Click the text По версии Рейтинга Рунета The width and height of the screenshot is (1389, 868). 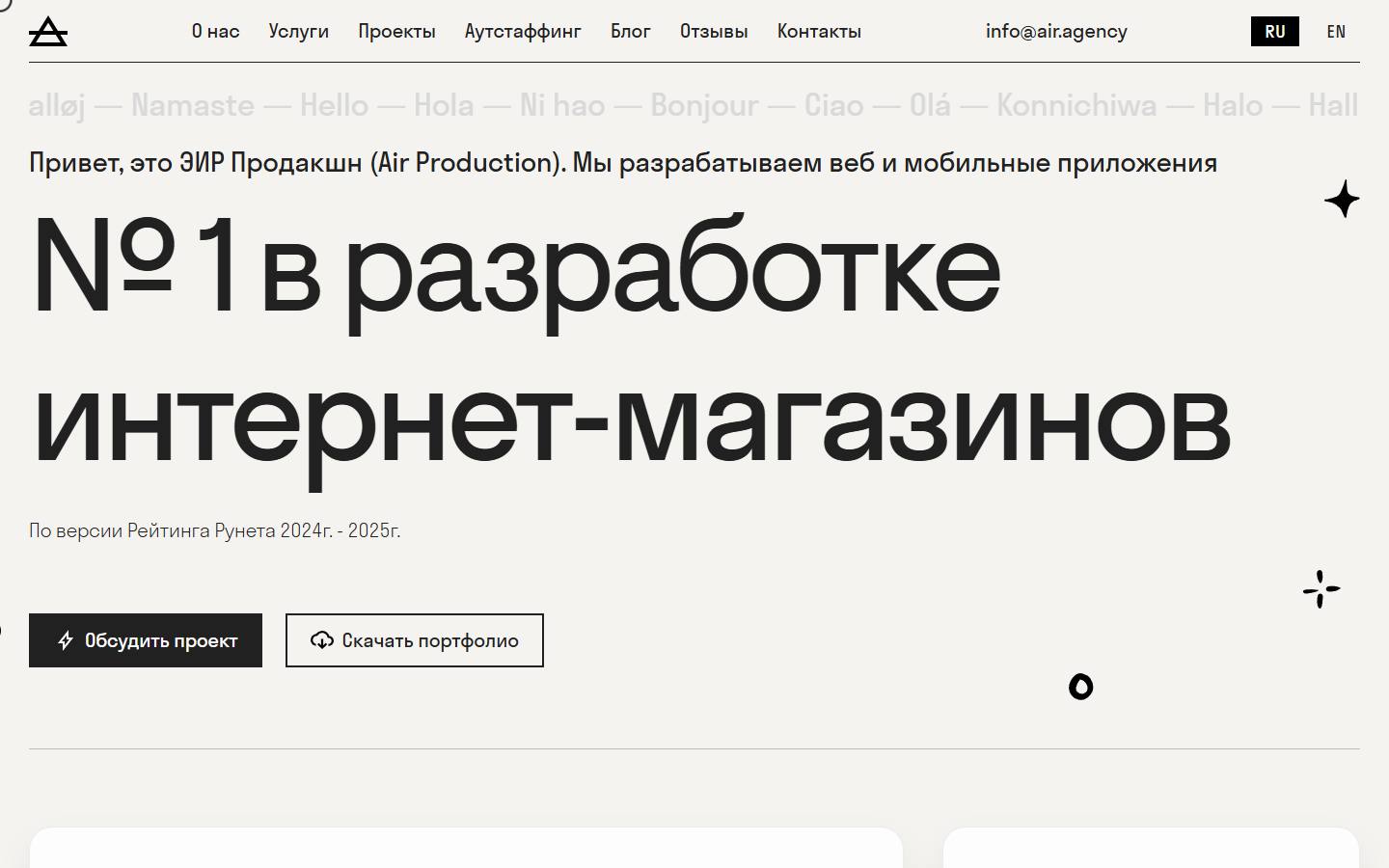(x=214, y=530)
